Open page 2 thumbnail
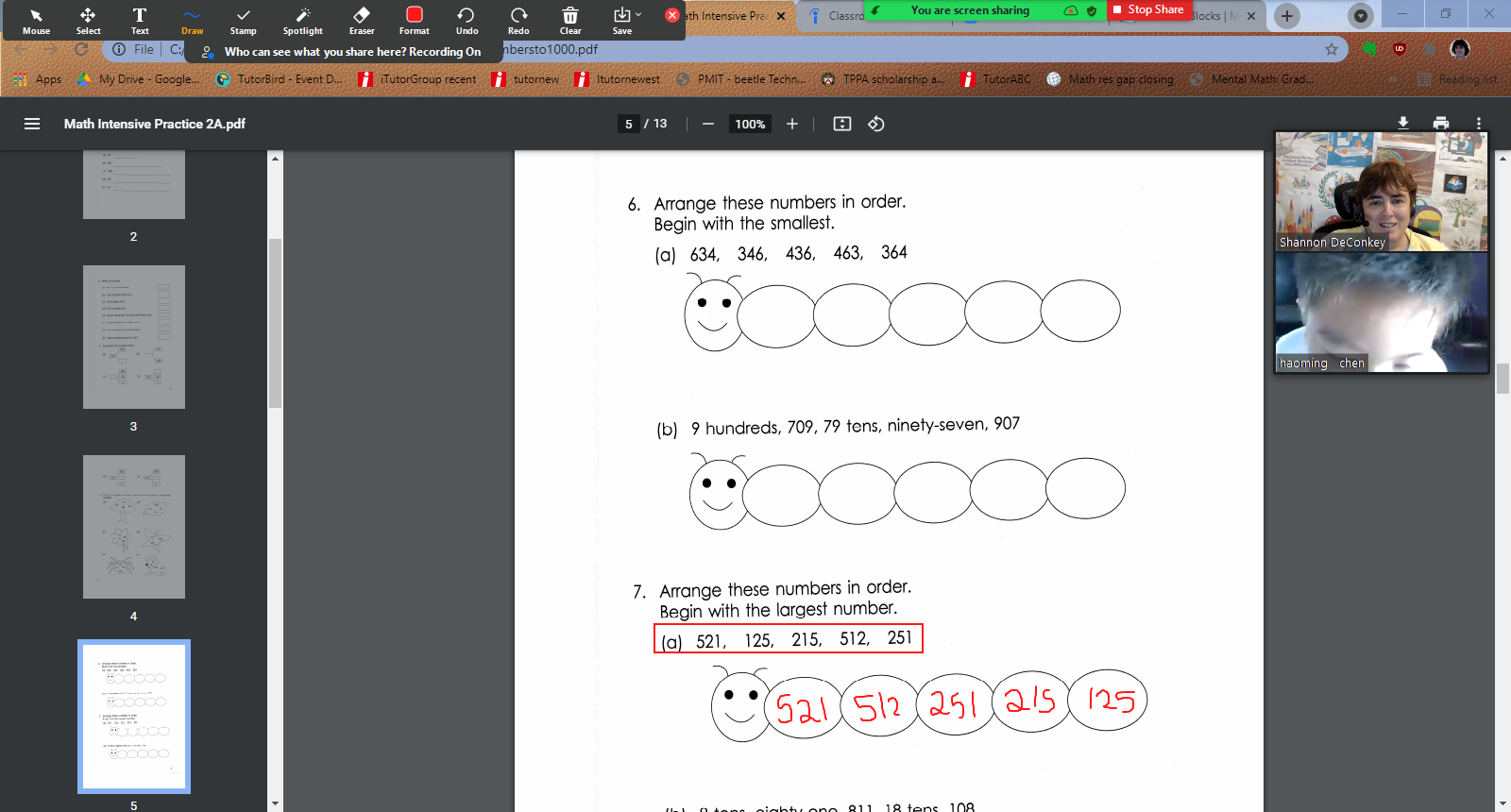The image size is (1511, 812). point(134,185)
